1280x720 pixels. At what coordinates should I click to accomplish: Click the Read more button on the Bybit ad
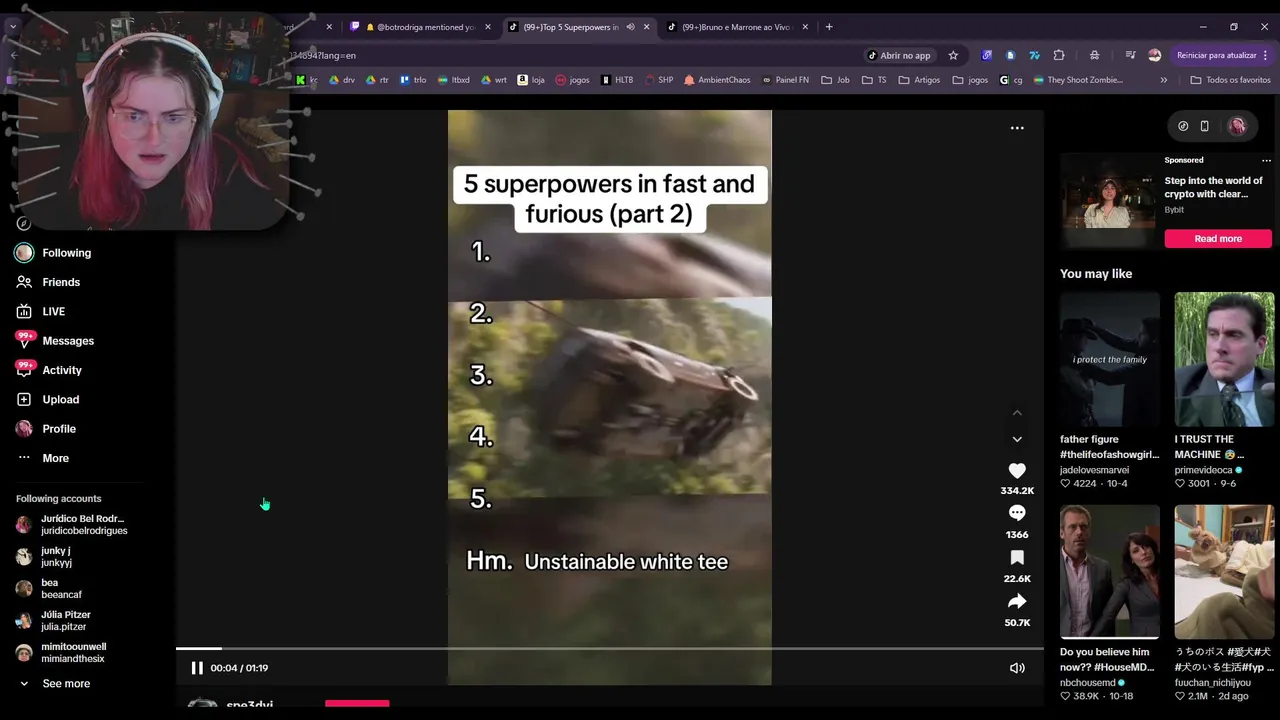1218,239
